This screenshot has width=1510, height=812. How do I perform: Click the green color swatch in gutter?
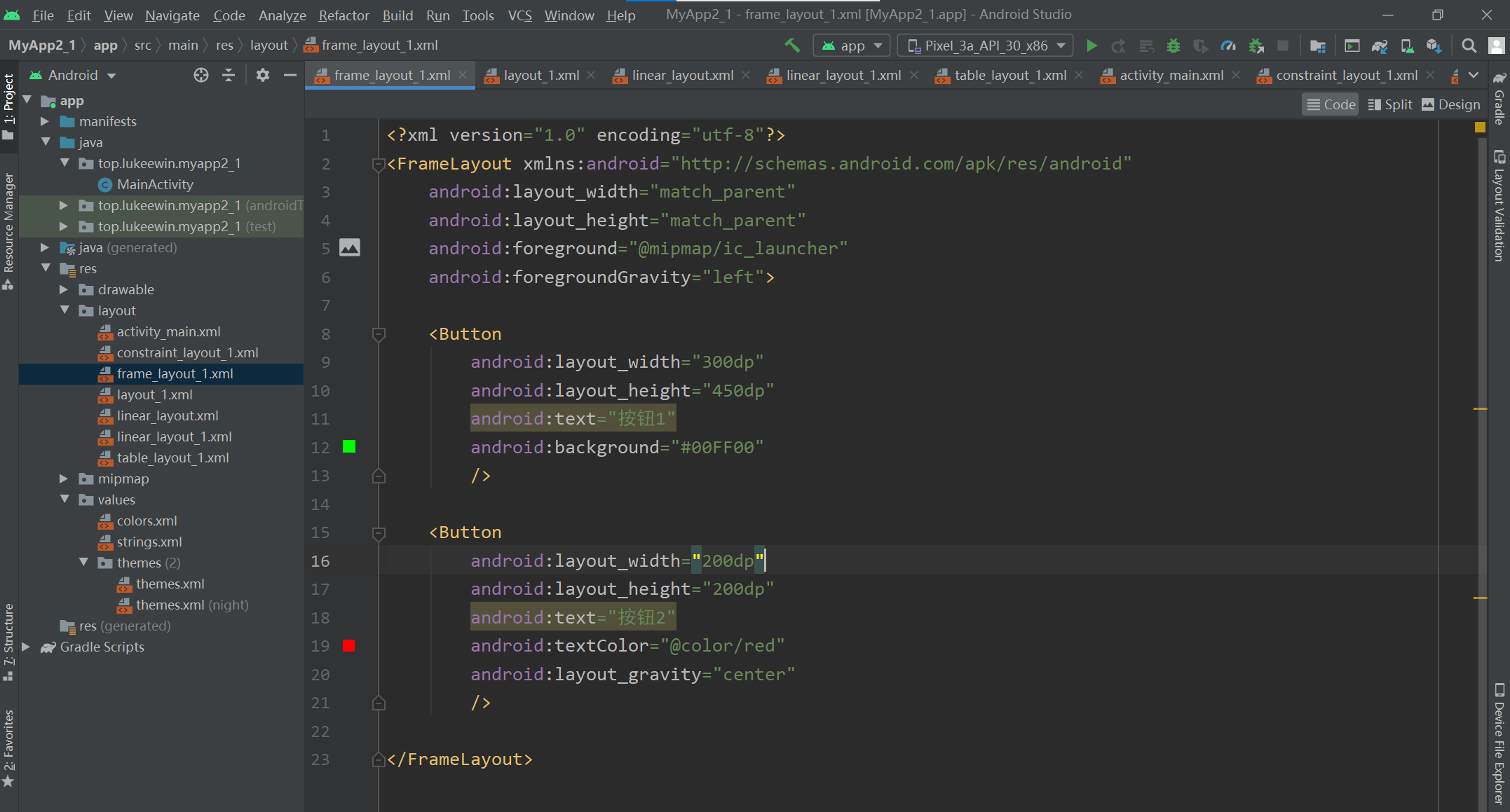[349, 447]
